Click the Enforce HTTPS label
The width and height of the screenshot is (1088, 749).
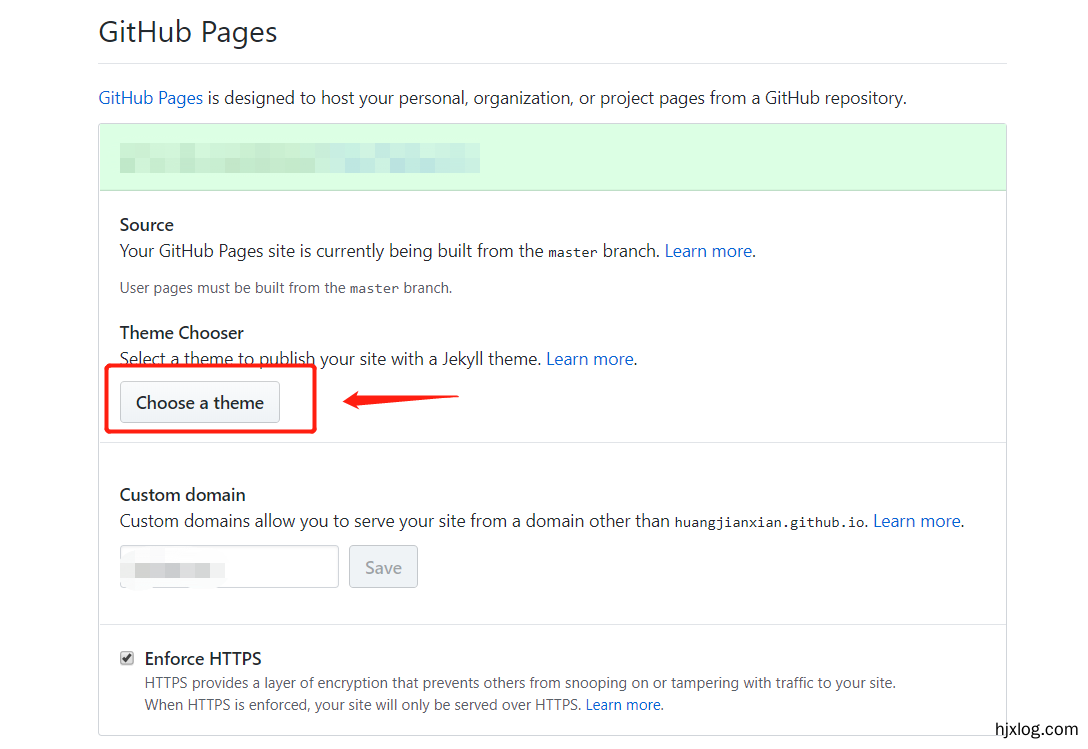coord(203,658)
